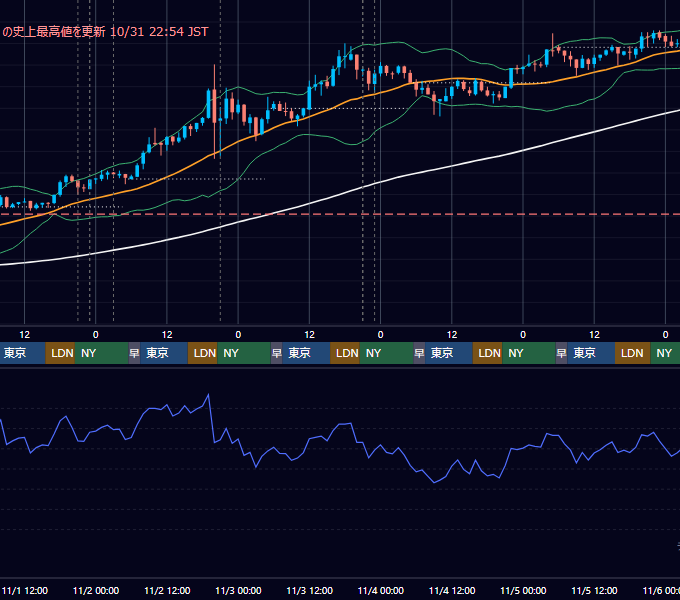Click the 11/5 12:00 date axis label
Image resolution: width=680 pixels, height=600 pixels.
594,590
